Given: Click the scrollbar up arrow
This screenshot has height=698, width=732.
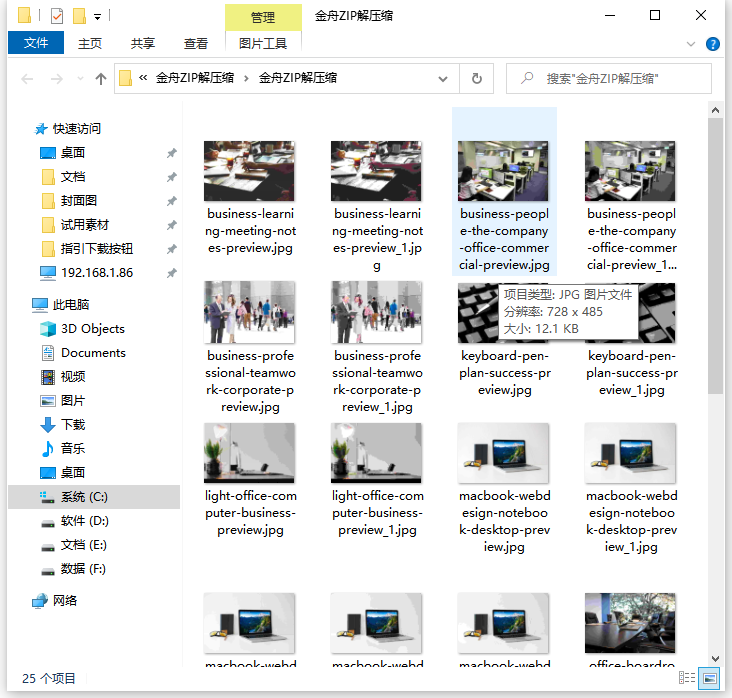Looking at the screenshot, I should [x=715, y=111].
